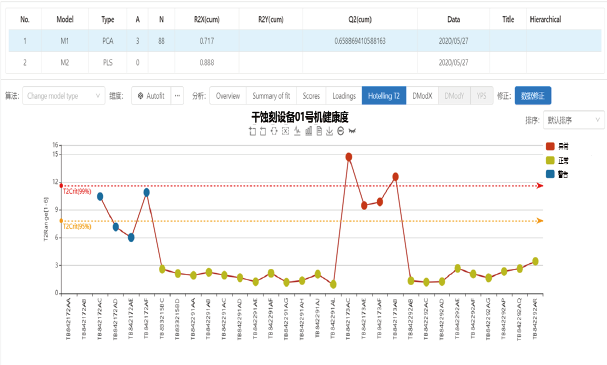This screenshot has height=365, width=607.
Task: Select the M2 PLS model row
Action: point(305,62)
